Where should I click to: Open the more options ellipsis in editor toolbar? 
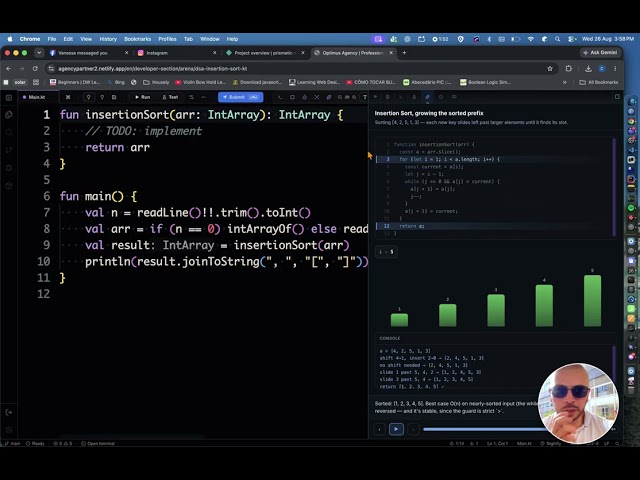[x=204, y=97]
